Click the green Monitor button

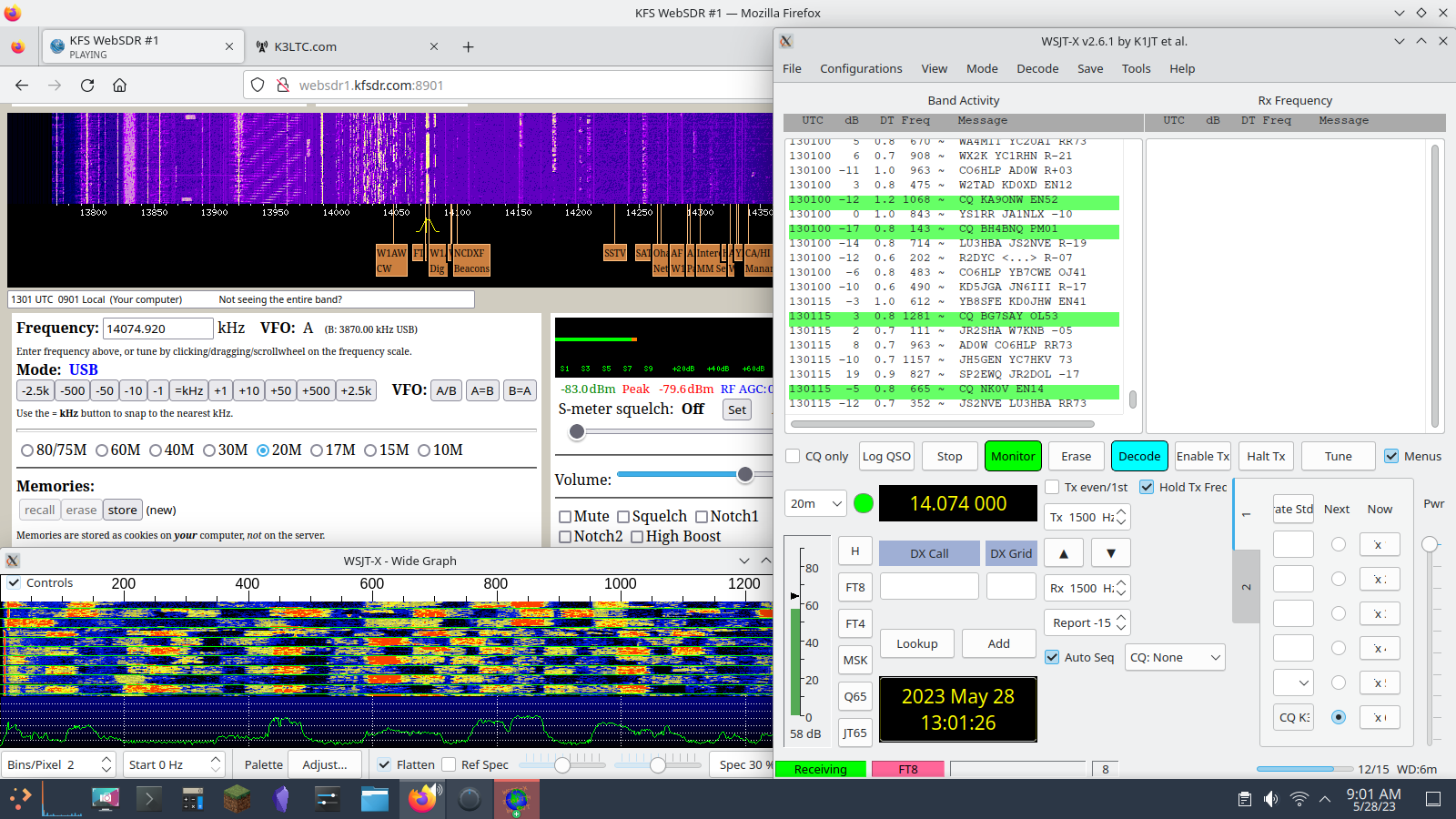pyautogui.click(x=1013, y=456)
